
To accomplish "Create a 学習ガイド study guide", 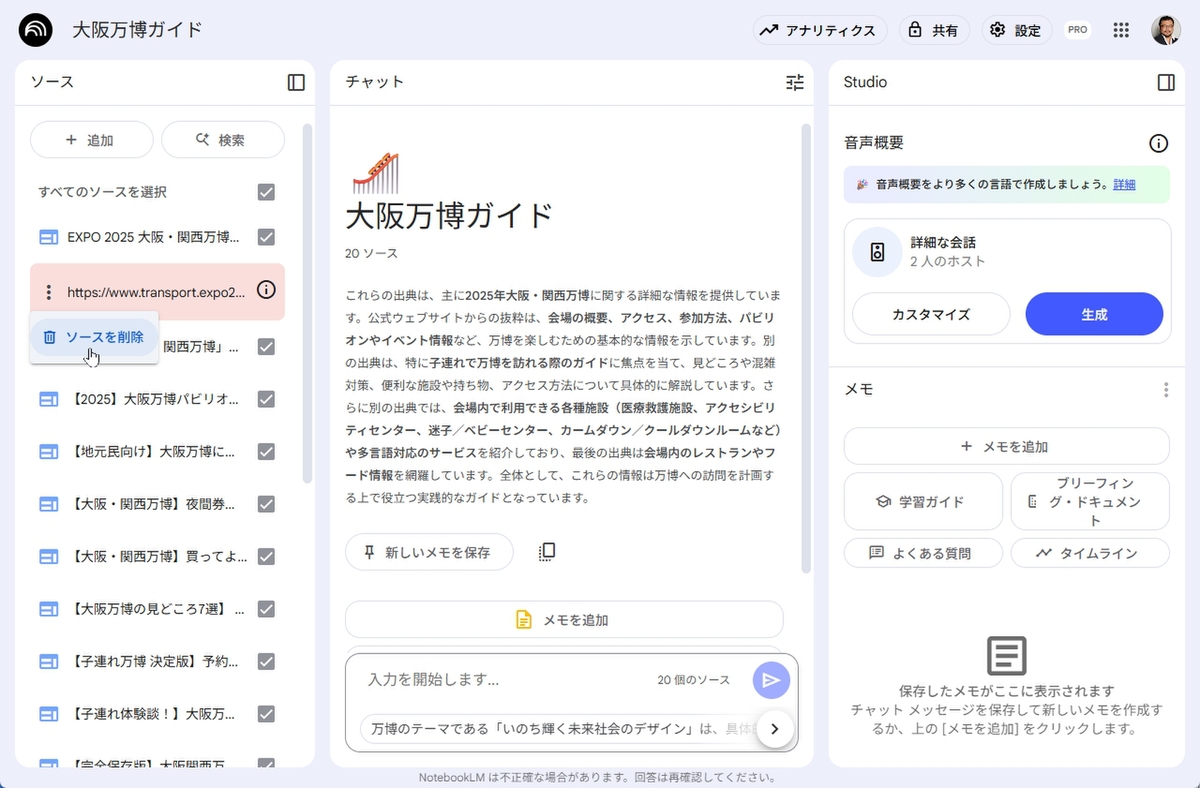I will pos(923,501).
